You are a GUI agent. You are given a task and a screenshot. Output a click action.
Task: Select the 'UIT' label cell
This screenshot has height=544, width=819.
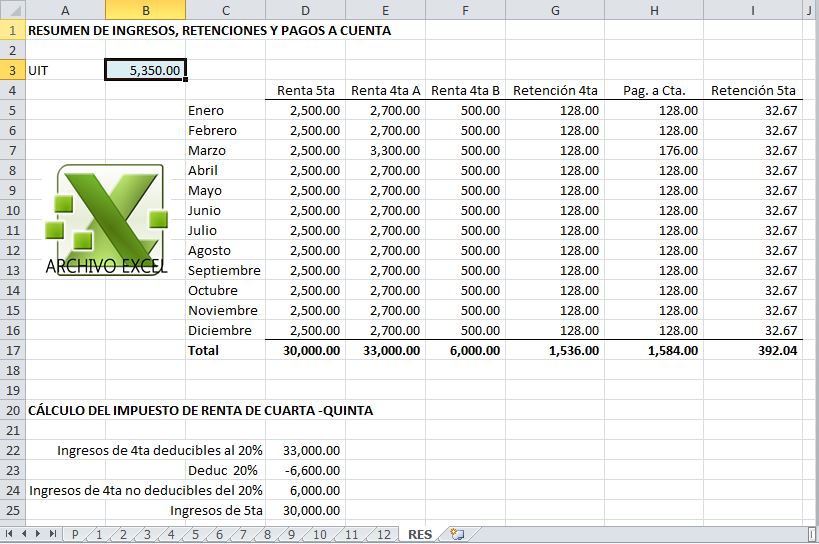click(x=65, y=70)
